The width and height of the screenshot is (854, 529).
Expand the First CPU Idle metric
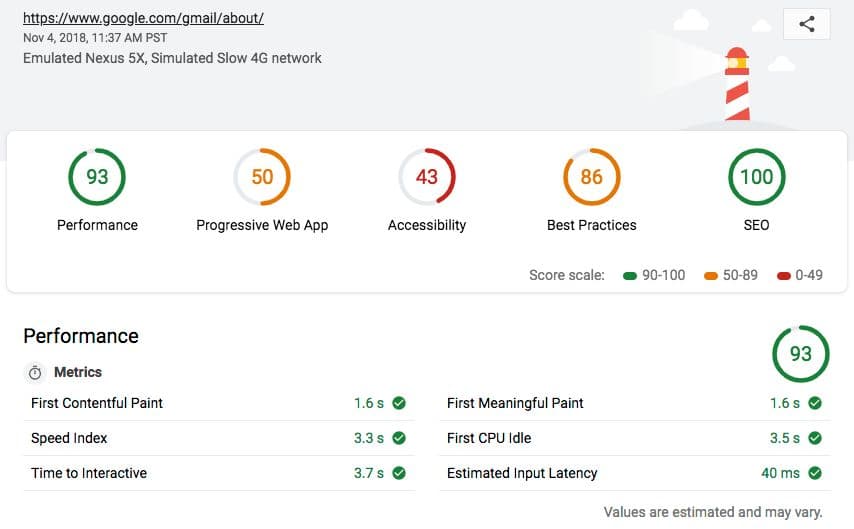(635, 438)
